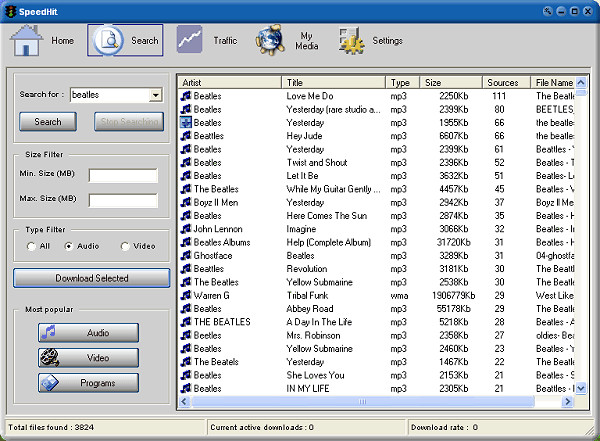
Task: Select the Here Comes The Sun title
Action: (x=326, y=216)
